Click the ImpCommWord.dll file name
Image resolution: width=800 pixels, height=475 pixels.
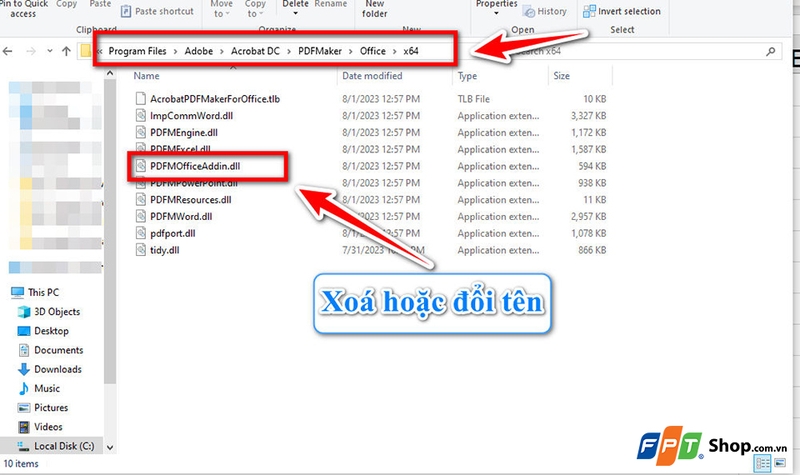(191, 116)
